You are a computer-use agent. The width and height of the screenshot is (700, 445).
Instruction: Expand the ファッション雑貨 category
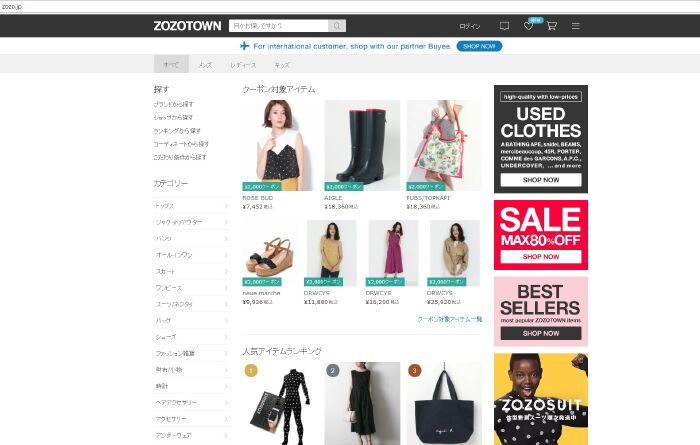(192, 353)
